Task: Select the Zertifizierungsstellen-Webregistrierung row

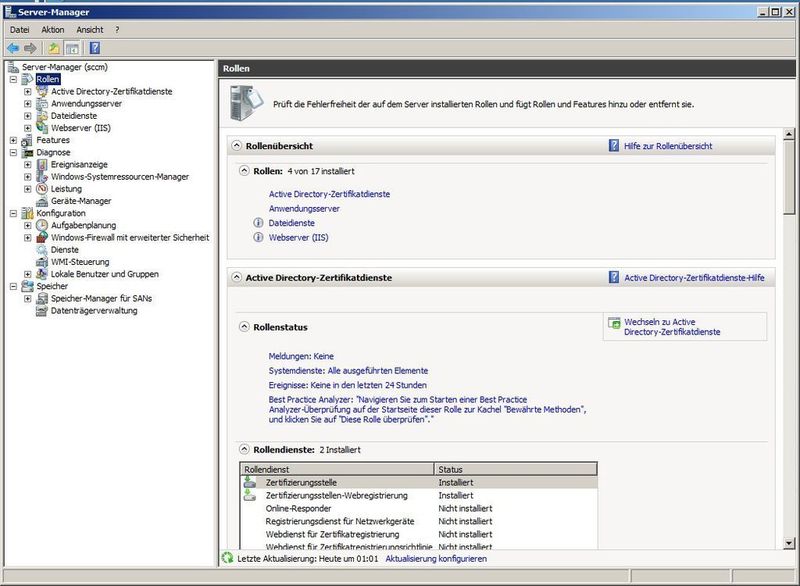Action: (x=418, y=495)
